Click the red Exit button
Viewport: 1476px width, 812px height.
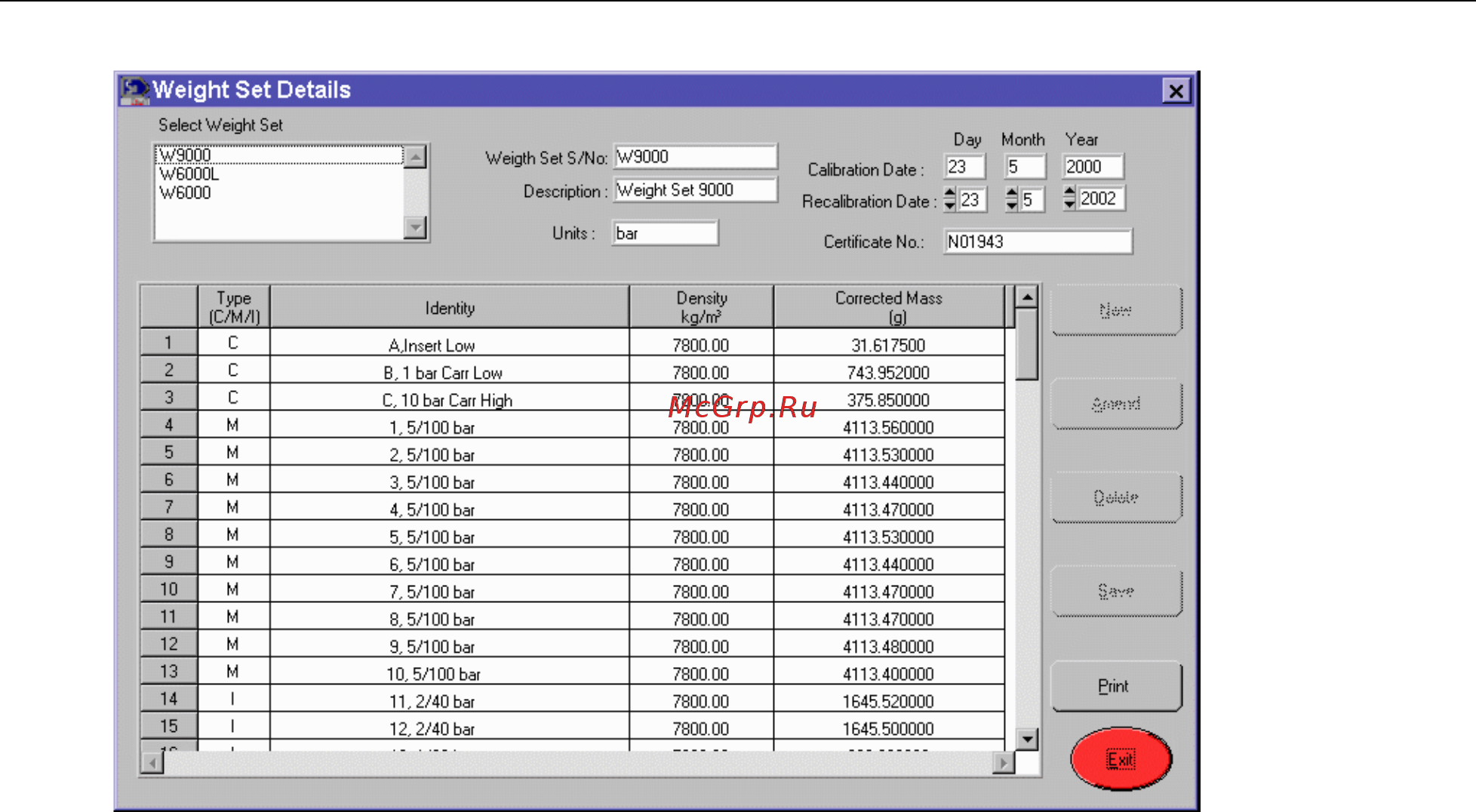(1121, 759)
